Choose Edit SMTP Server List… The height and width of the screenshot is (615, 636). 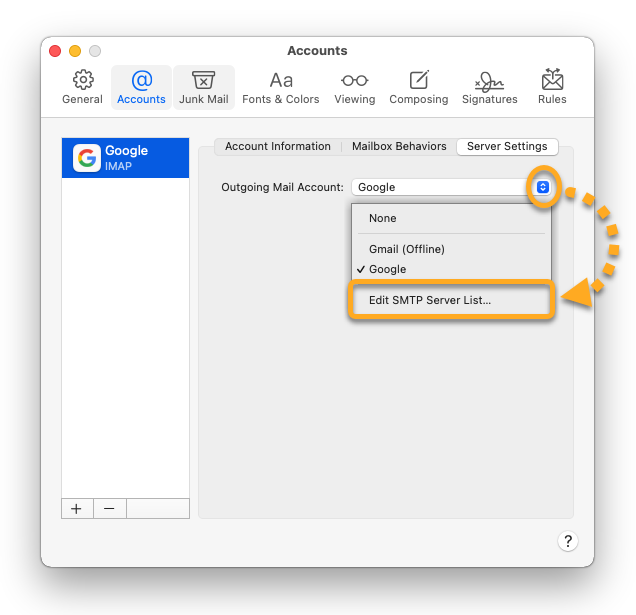coord(430,300)
